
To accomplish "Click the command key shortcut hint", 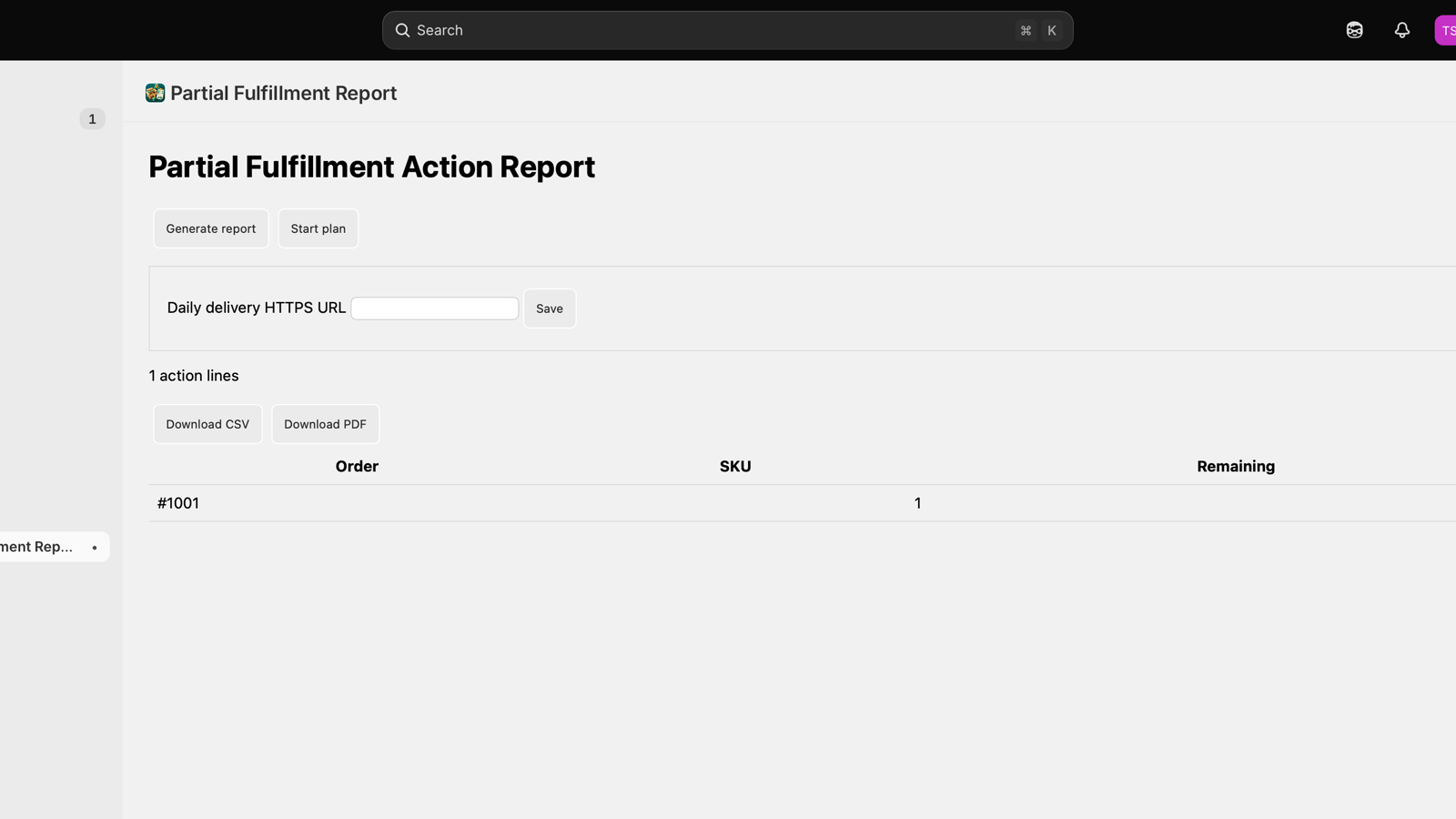I will point(1026,30).
